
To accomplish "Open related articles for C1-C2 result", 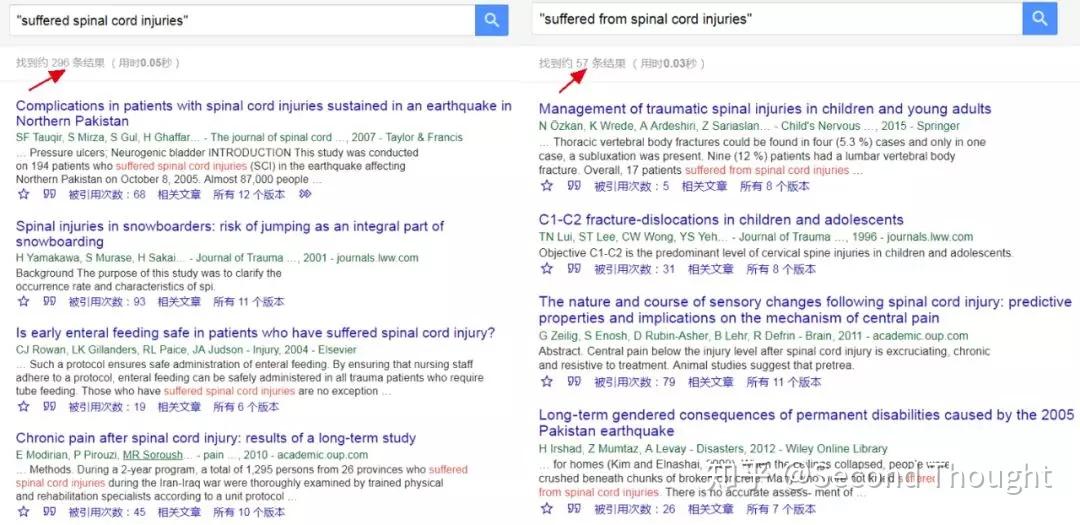I will tap(711, 269).
